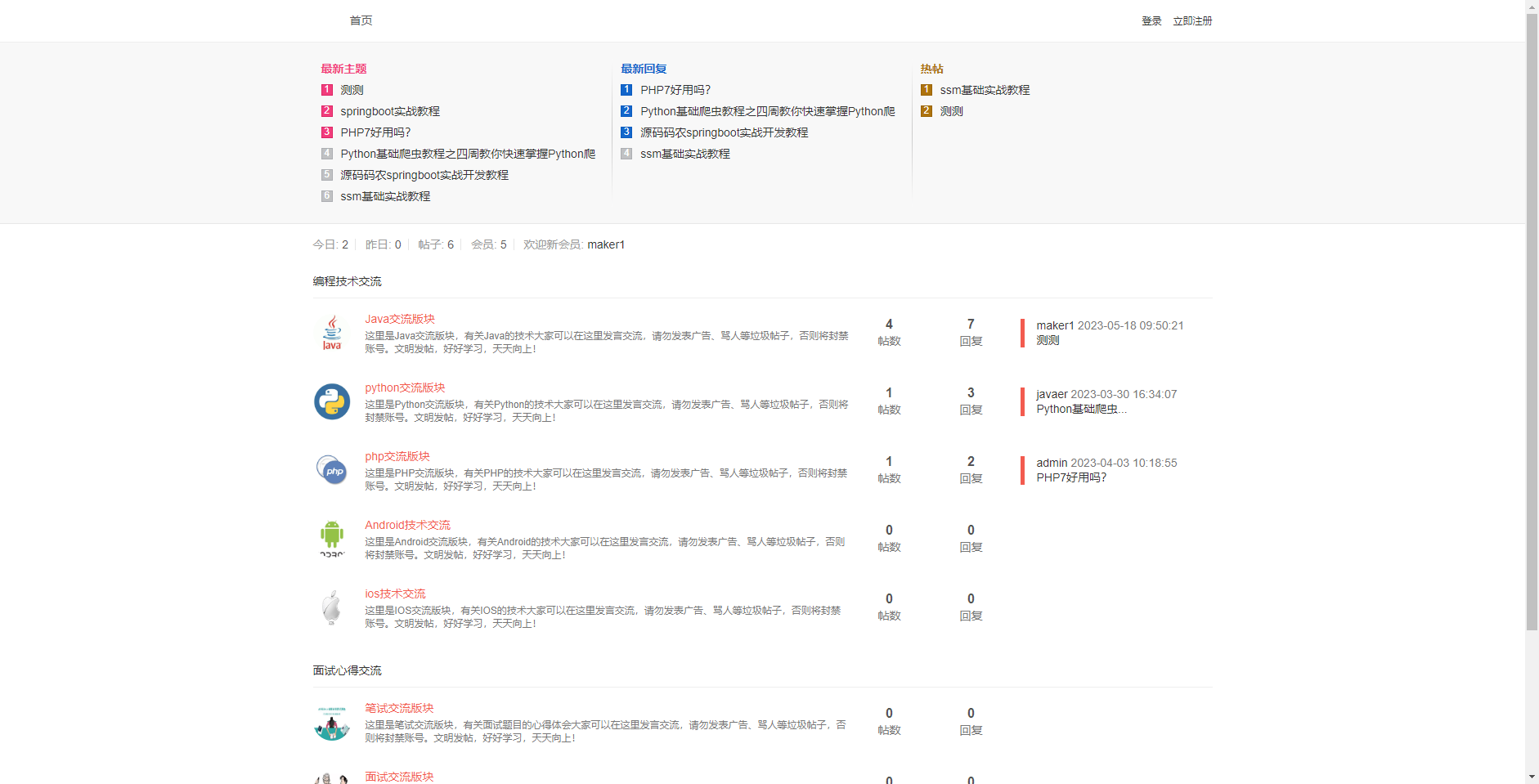Open the last post 测测 in the Java row
The width and height of the screenshot is (1539, 784).
1048,340
